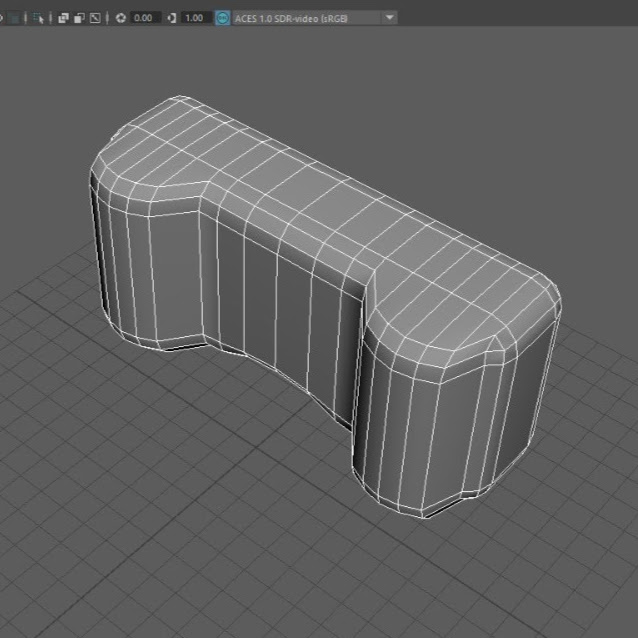Click the exposure aperture icon

point(120,18)
